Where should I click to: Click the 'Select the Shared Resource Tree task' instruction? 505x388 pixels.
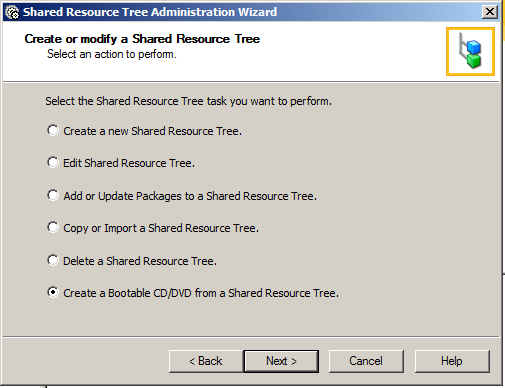189,101
